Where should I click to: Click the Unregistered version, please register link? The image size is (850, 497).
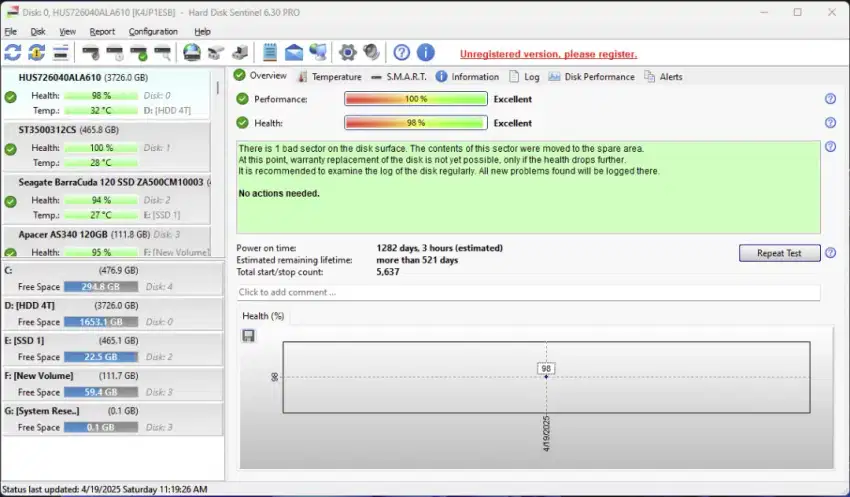pos(548,54)
